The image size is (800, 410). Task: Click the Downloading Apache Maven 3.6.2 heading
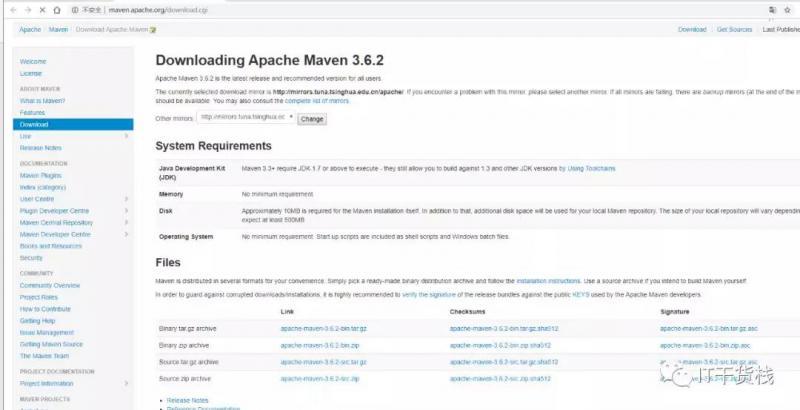[x=269, y=60]
